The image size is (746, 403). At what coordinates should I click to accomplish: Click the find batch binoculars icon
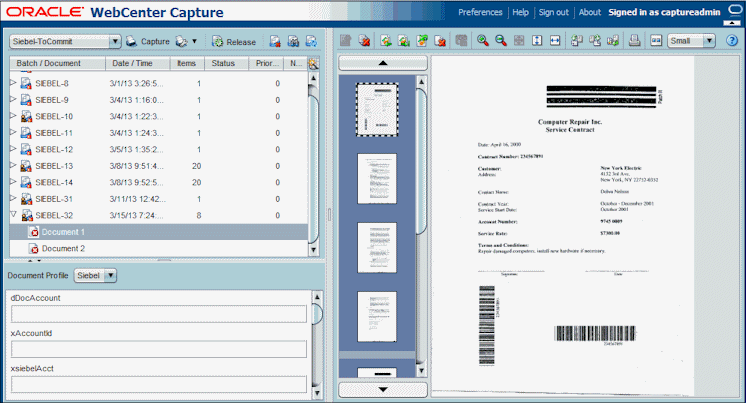pyautogui.click(x=293, y=41)
